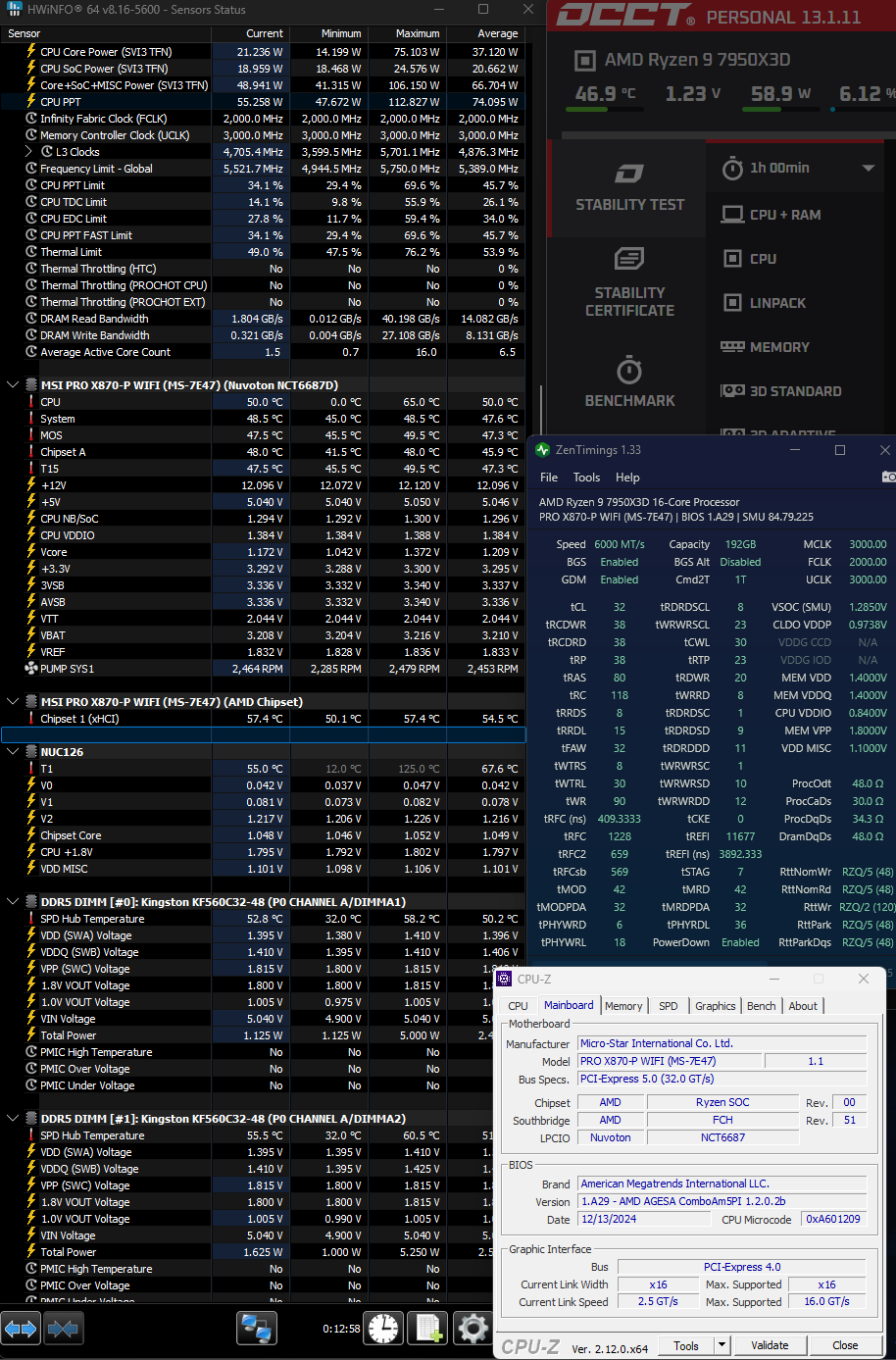Take ZenTimings screenshot with camera icon

888,477
